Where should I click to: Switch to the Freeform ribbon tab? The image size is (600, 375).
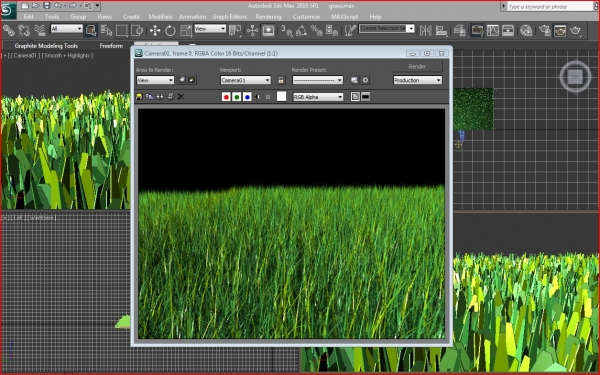click(111, 46)
